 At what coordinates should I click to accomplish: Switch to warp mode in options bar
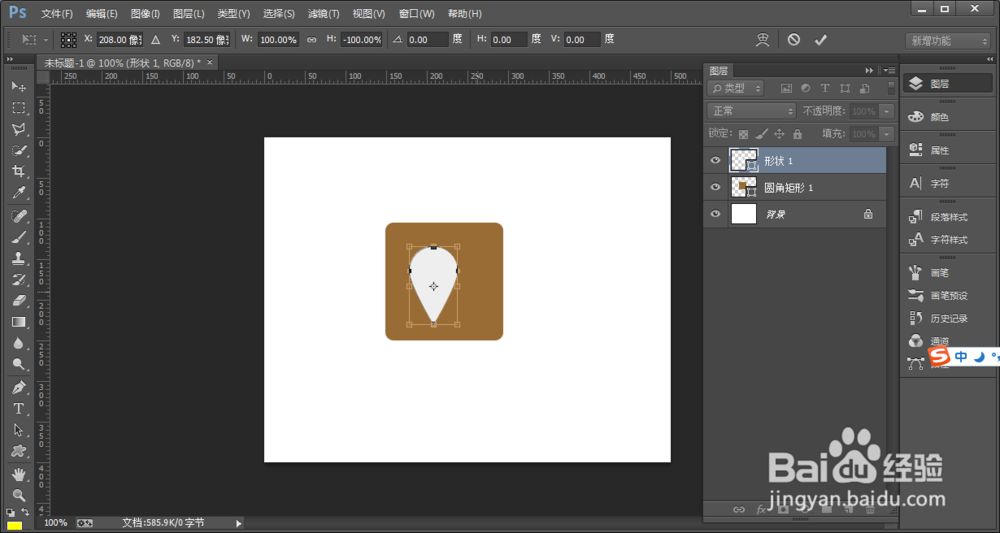(x=763, y=40)
